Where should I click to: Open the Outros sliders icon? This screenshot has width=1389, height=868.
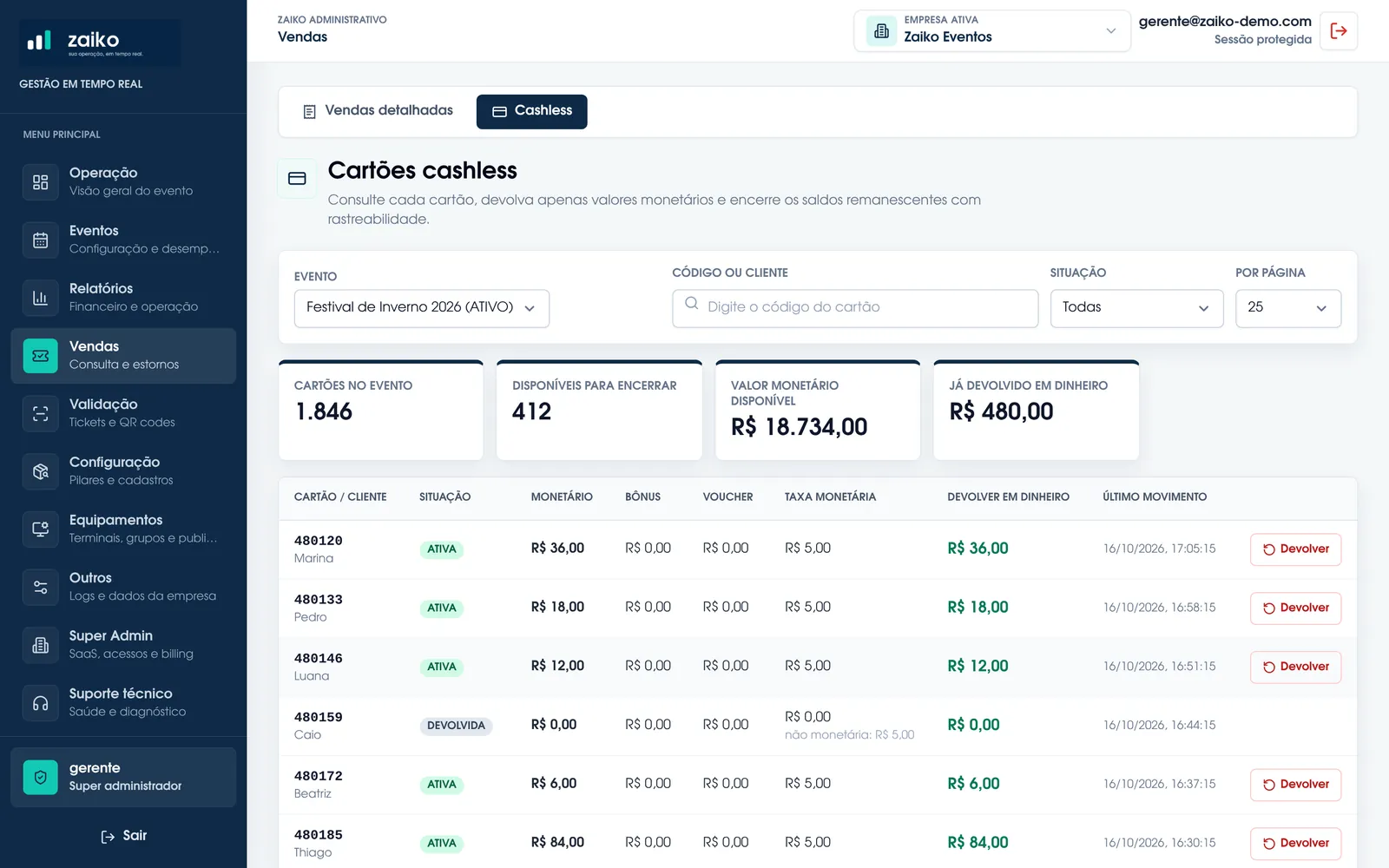(40, 588)
